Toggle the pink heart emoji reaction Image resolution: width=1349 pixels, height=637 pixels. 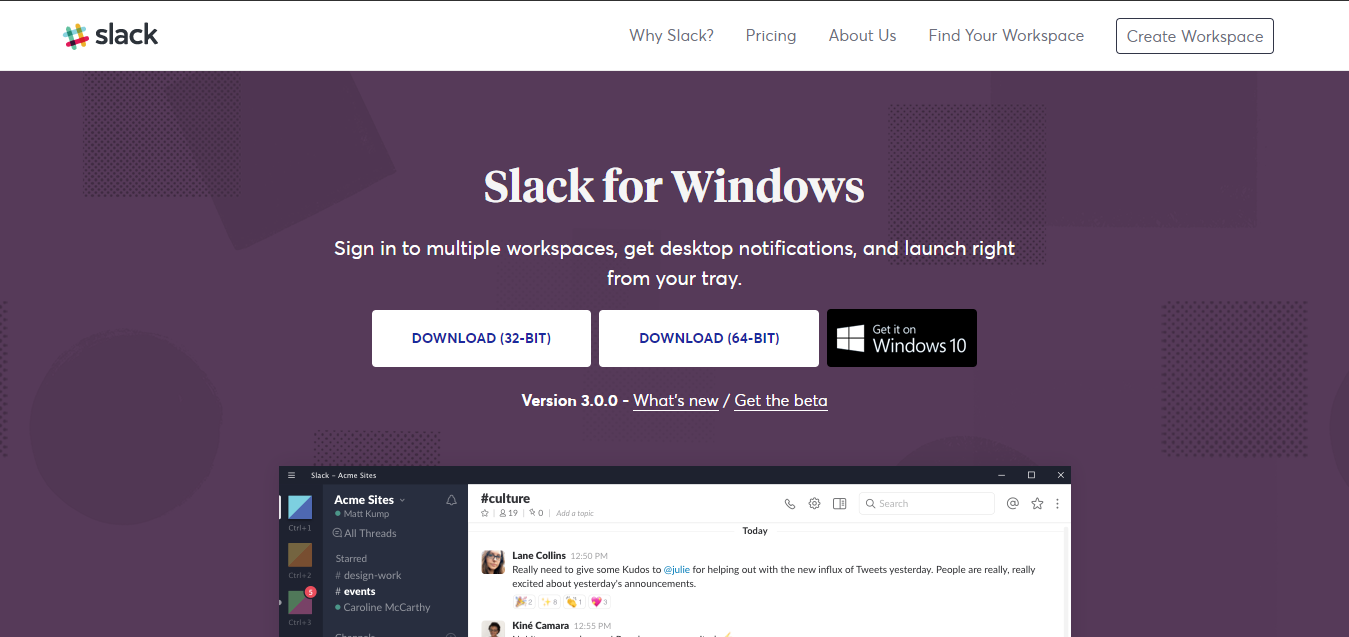click(599, 602)
